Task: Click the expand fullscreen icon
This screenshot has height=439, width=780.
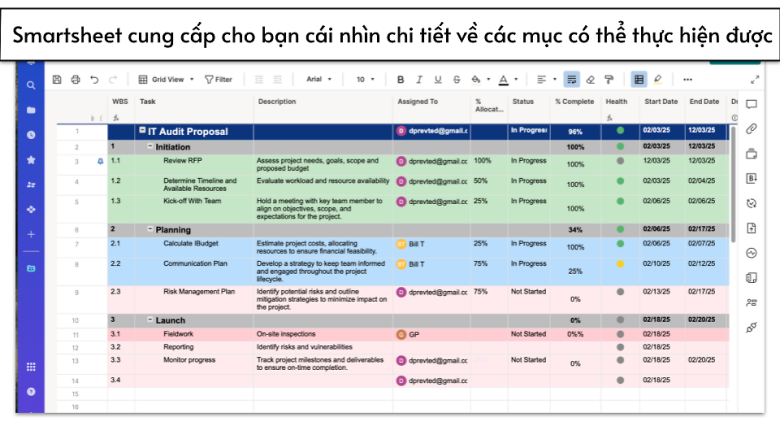Action: click(755, 80)
